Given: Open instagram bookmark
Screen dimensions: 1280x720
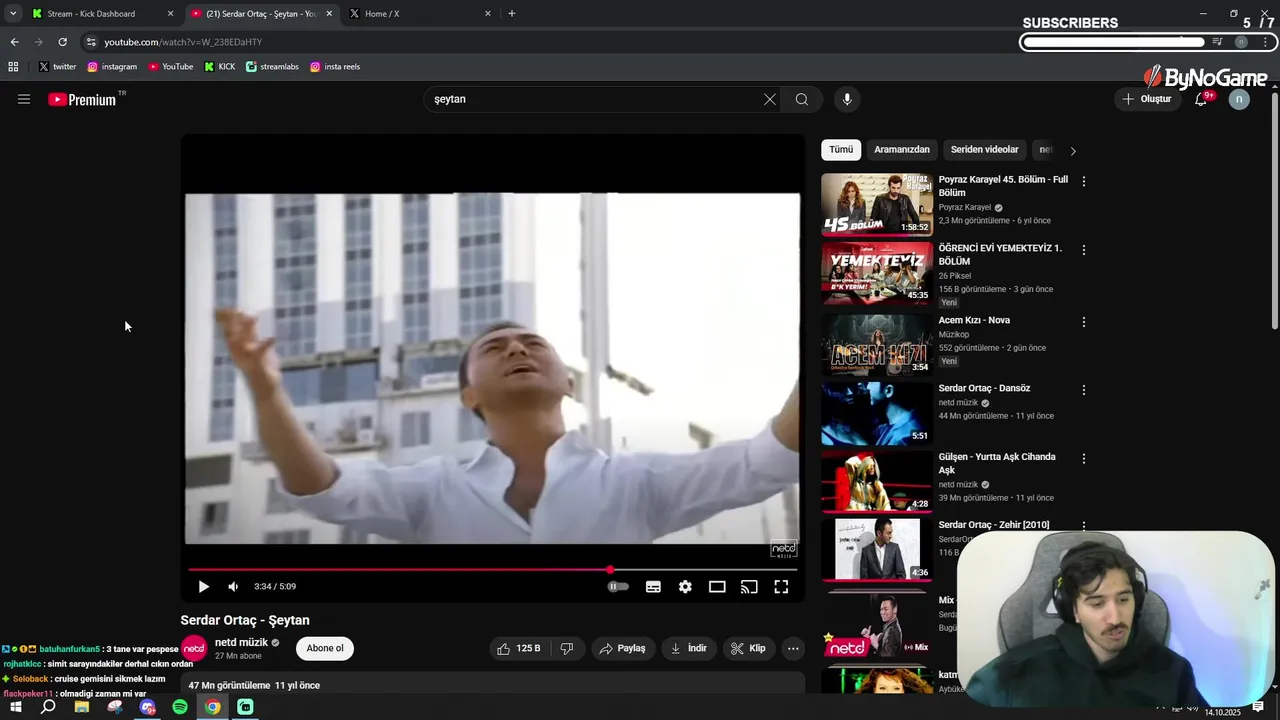Looking at the screenshot, I should (112, 67).
